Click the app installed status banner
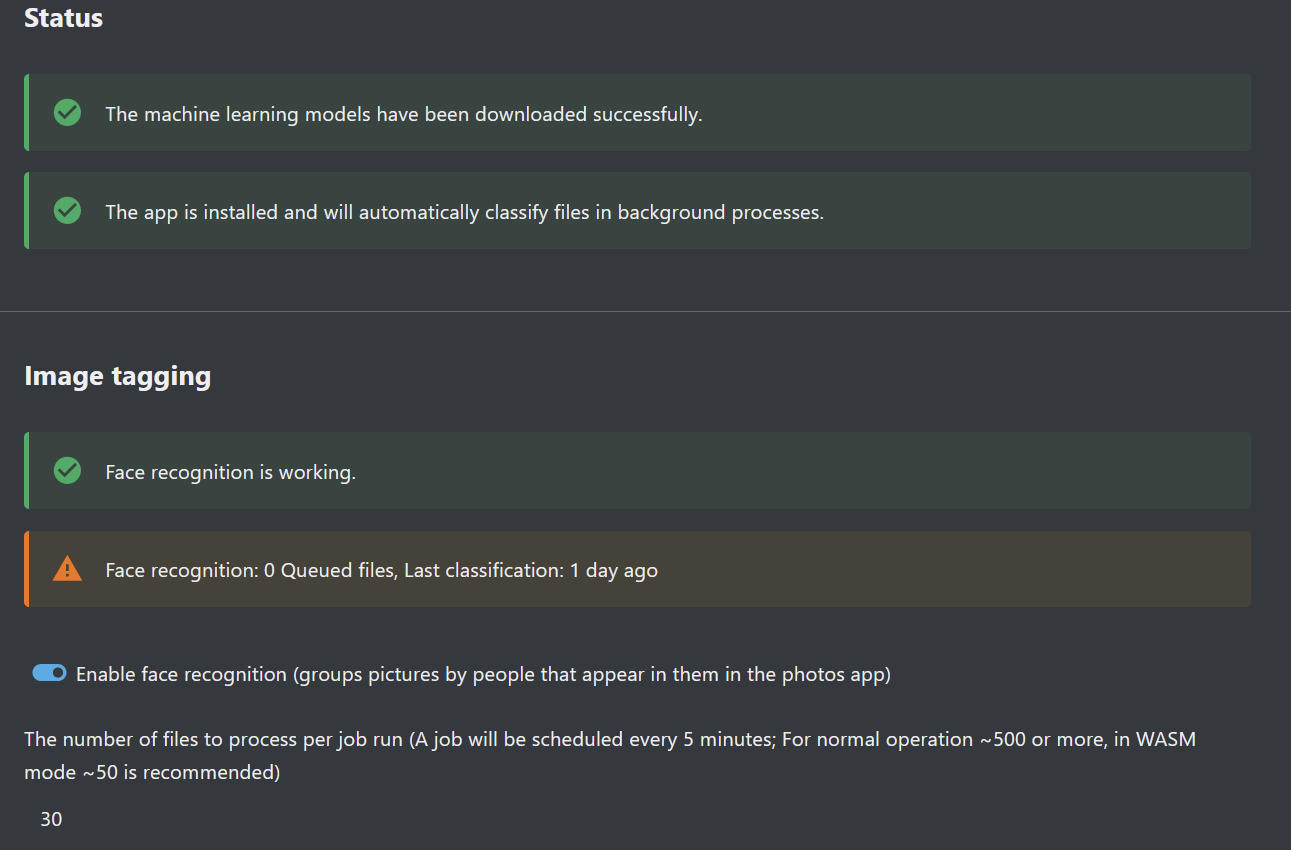Image resolution: width=1291 pixels, height=850 pixels. coord(637,210)
